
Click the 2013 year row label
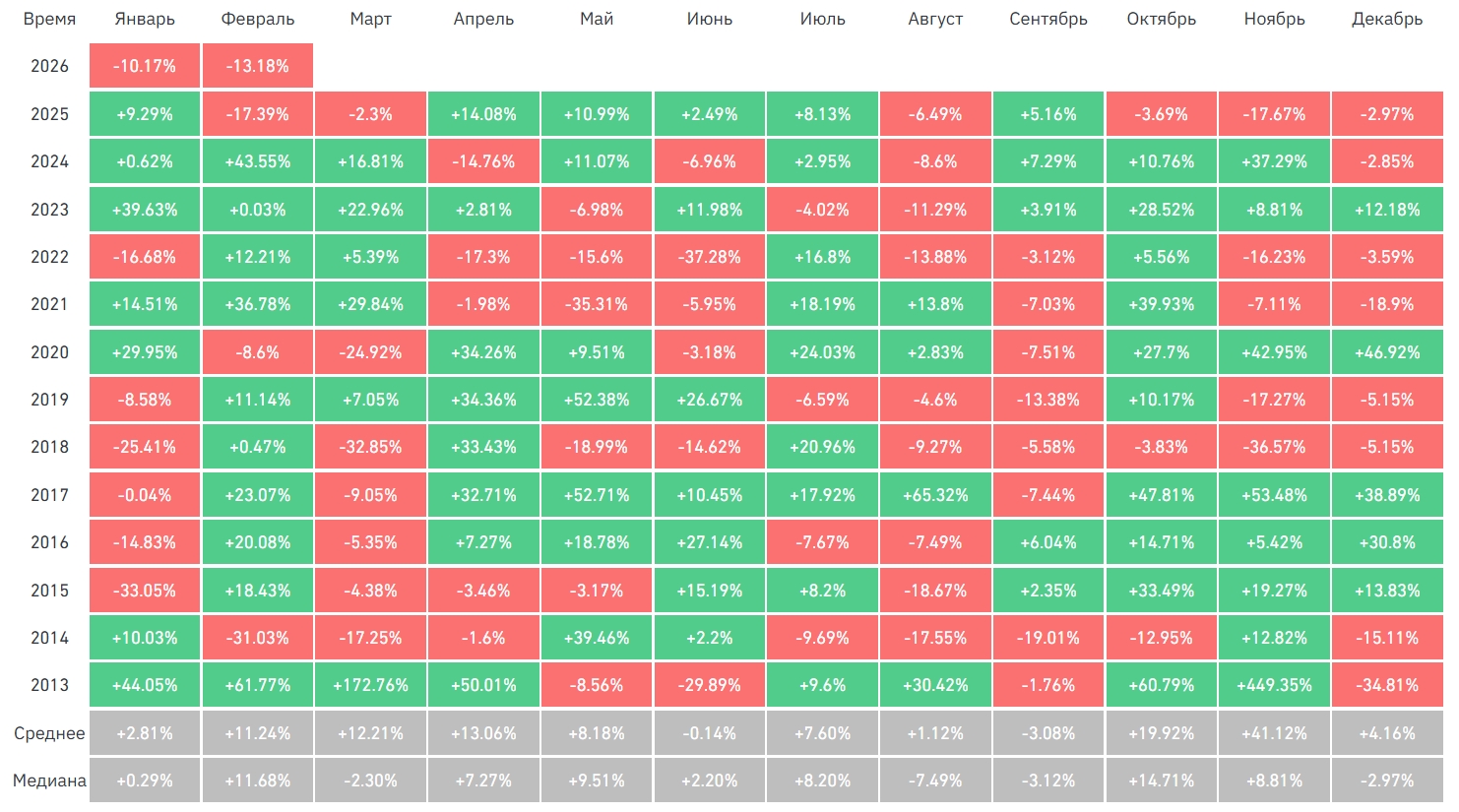point(49,685)
